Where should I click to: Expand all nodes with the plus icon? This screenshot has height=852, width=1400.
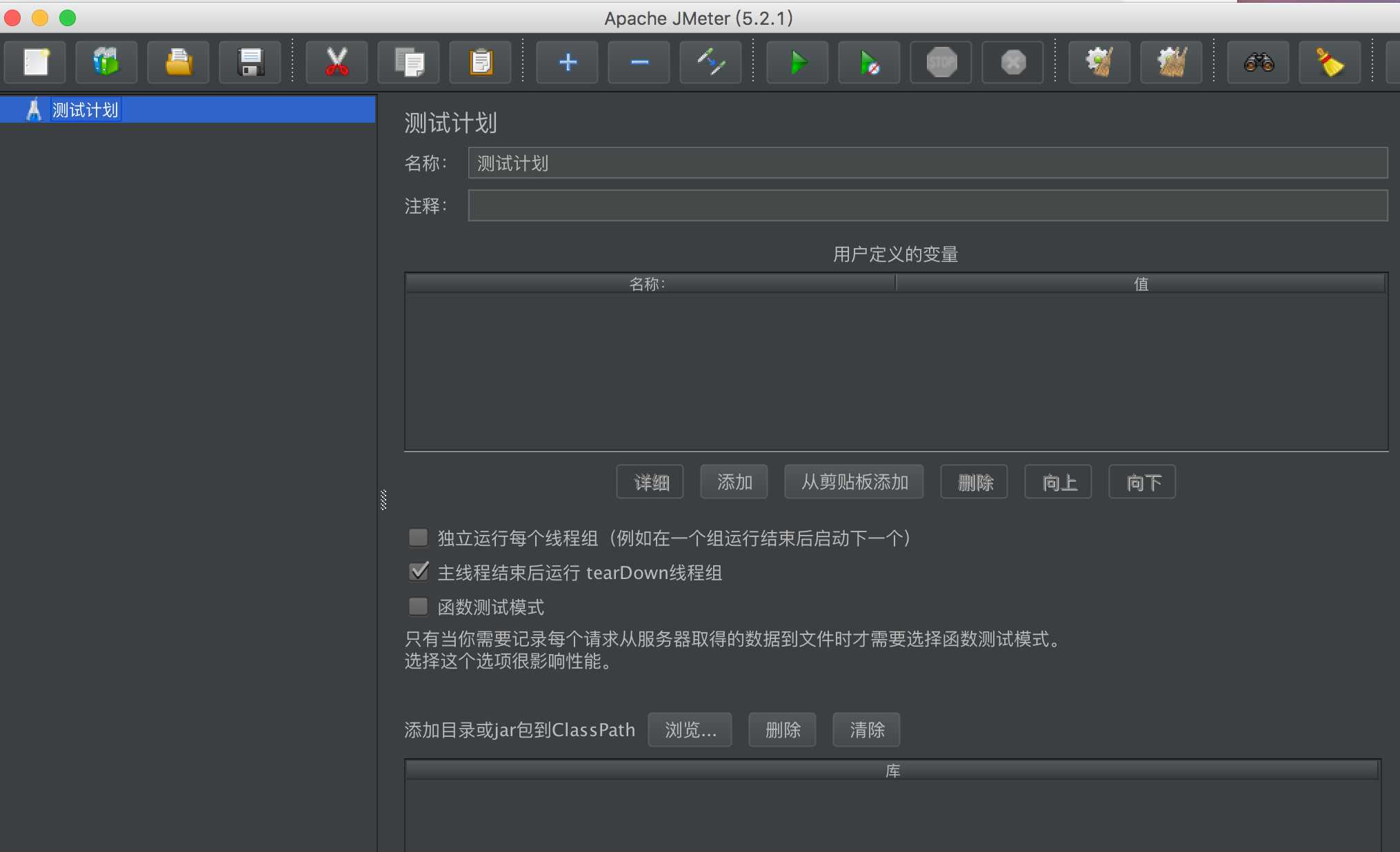pos(567,63)
